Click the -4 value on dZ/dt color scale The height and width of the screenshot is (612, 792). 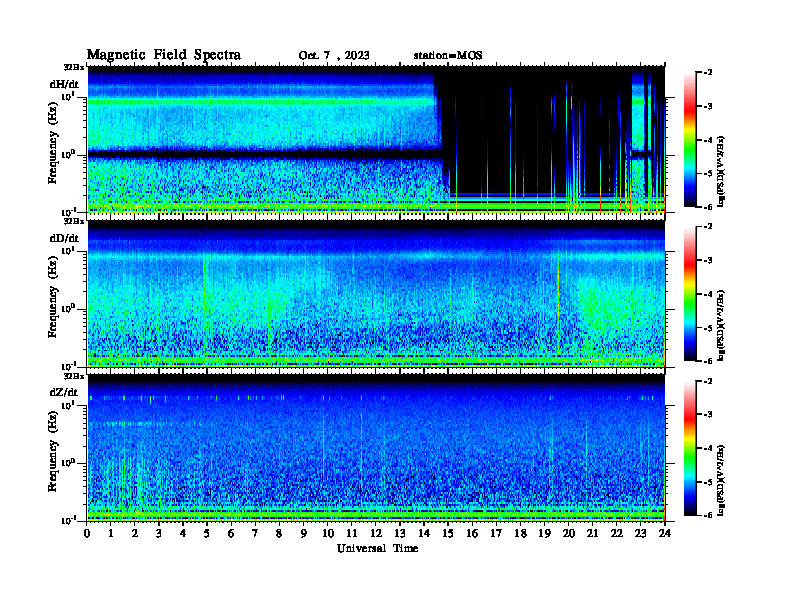(708, 448)
